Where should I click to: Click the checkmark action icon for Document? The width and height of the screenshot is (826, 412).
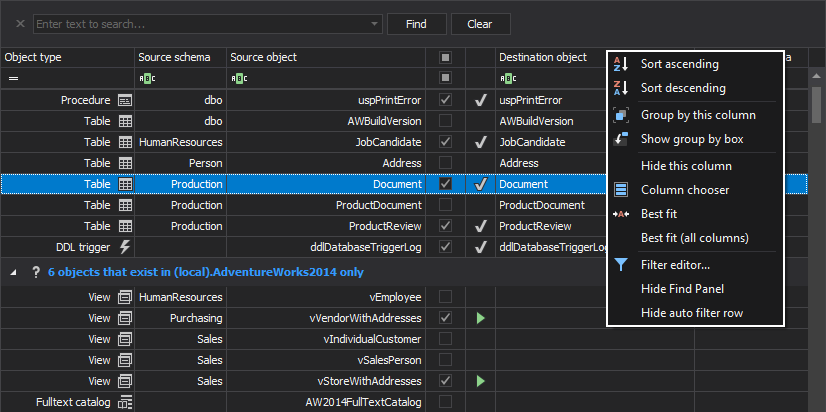tap(480, 184)
